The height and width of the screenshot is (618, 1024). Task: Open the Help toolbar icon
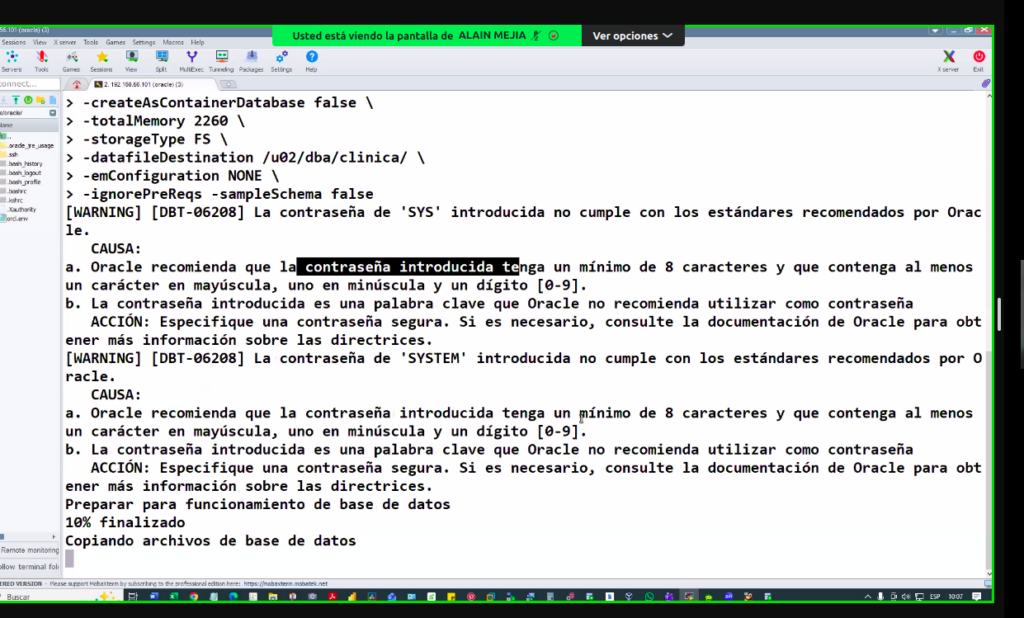click(x=312, y=60)
